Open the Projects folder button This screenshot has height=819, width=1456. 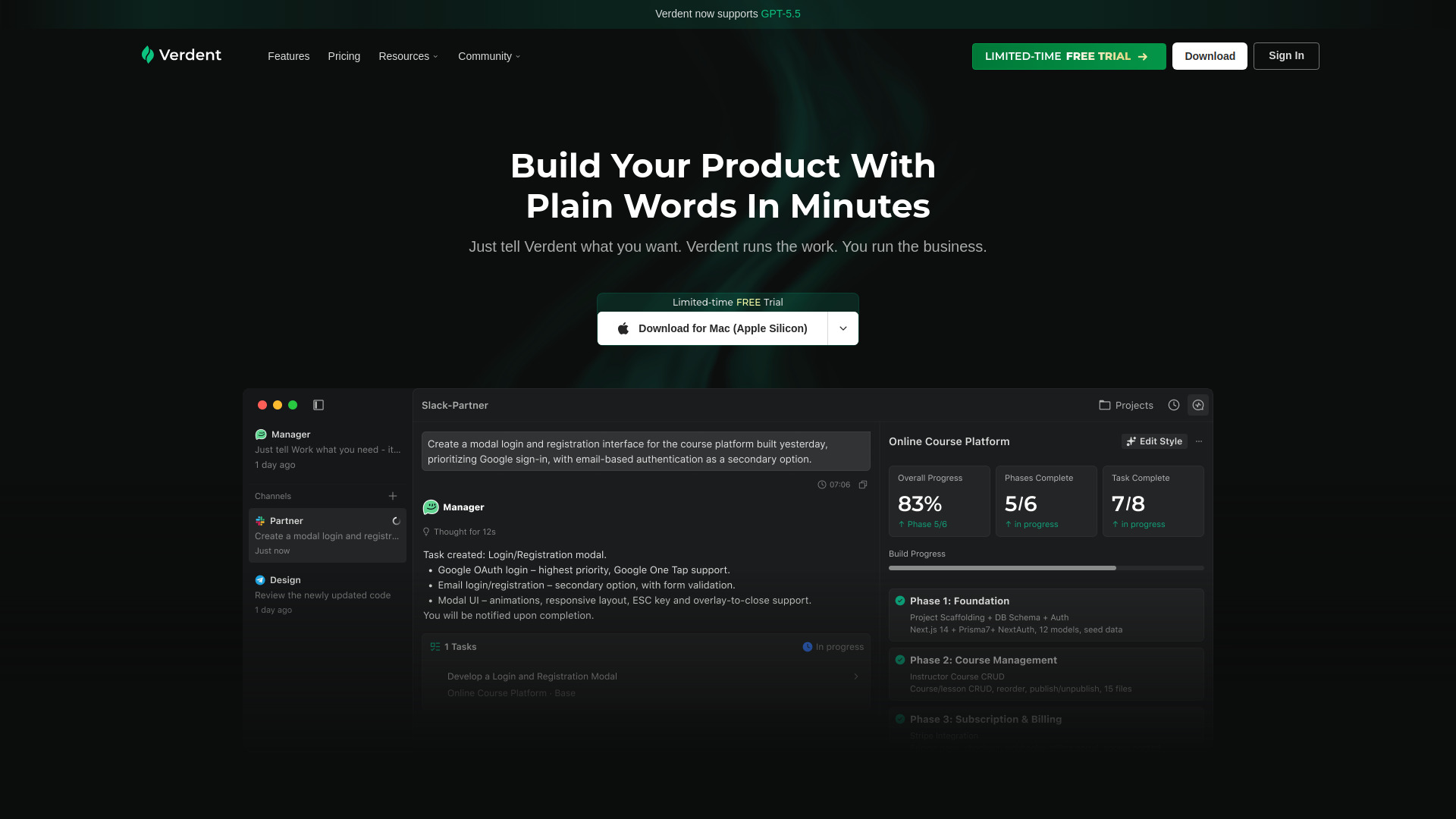click(x=1126, y=405)
